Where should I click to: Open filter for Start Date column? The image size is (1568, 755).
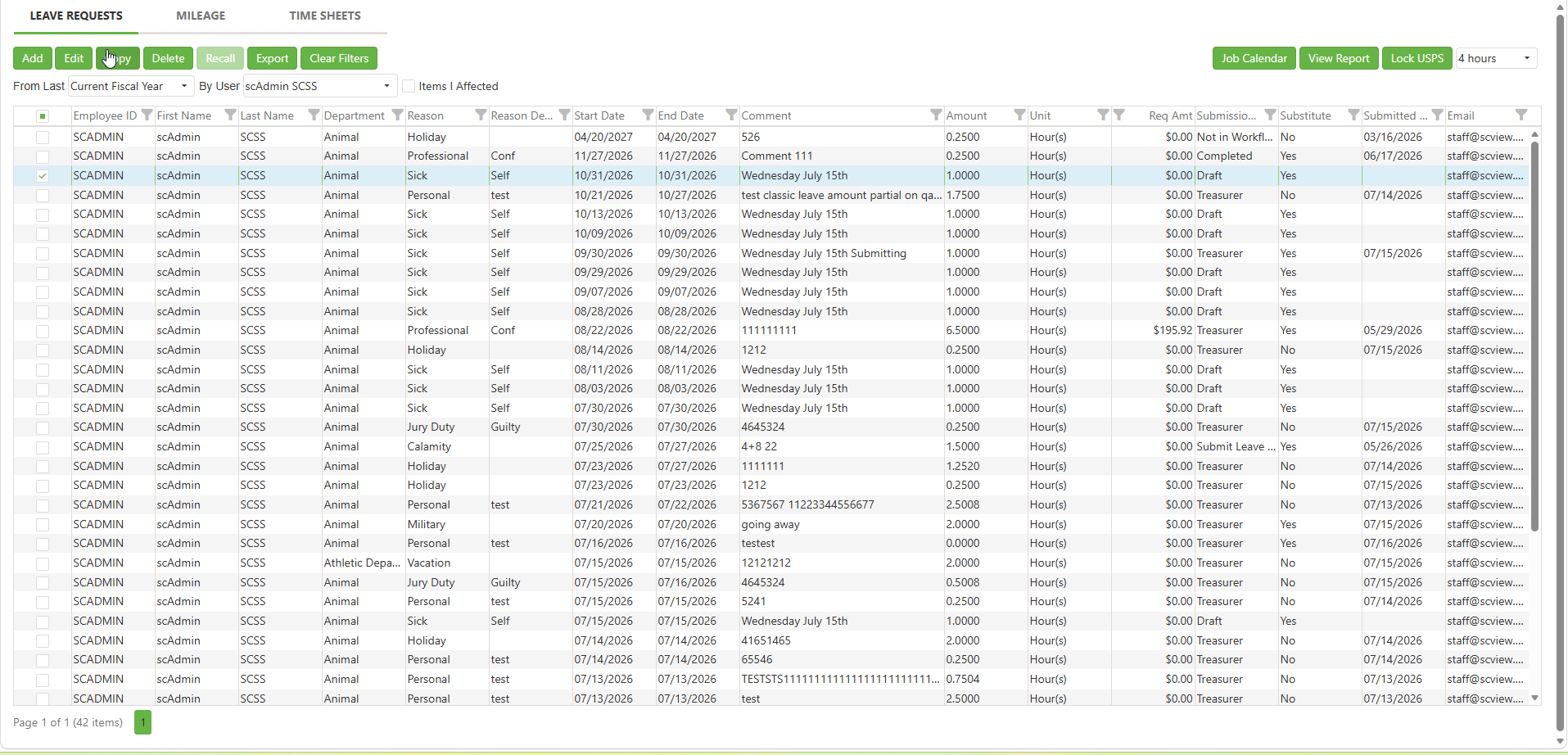(x=648, y=115)
